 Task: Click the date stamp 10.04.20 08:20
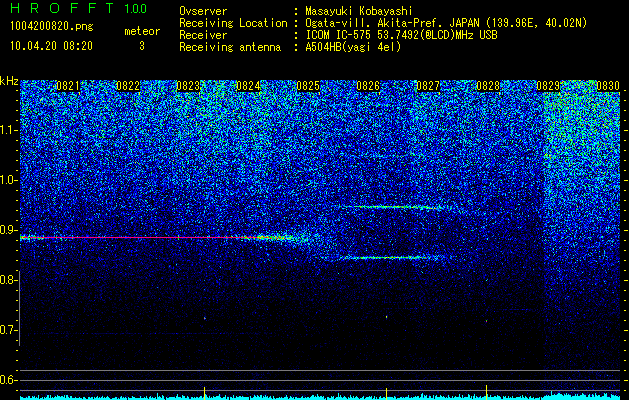[51, 46]
